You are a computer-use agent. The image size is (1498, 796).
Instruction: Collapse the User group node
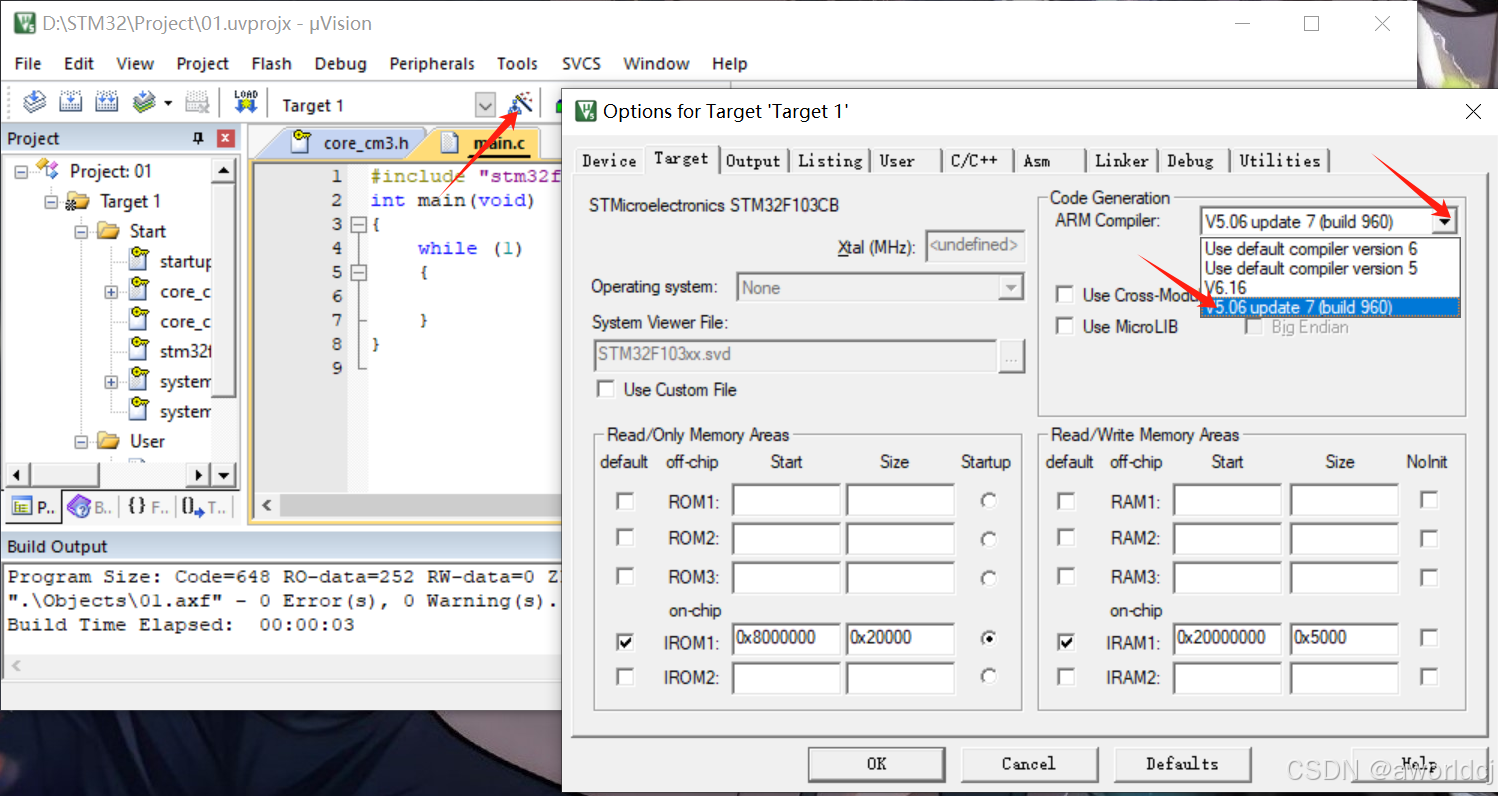[81, 441]
